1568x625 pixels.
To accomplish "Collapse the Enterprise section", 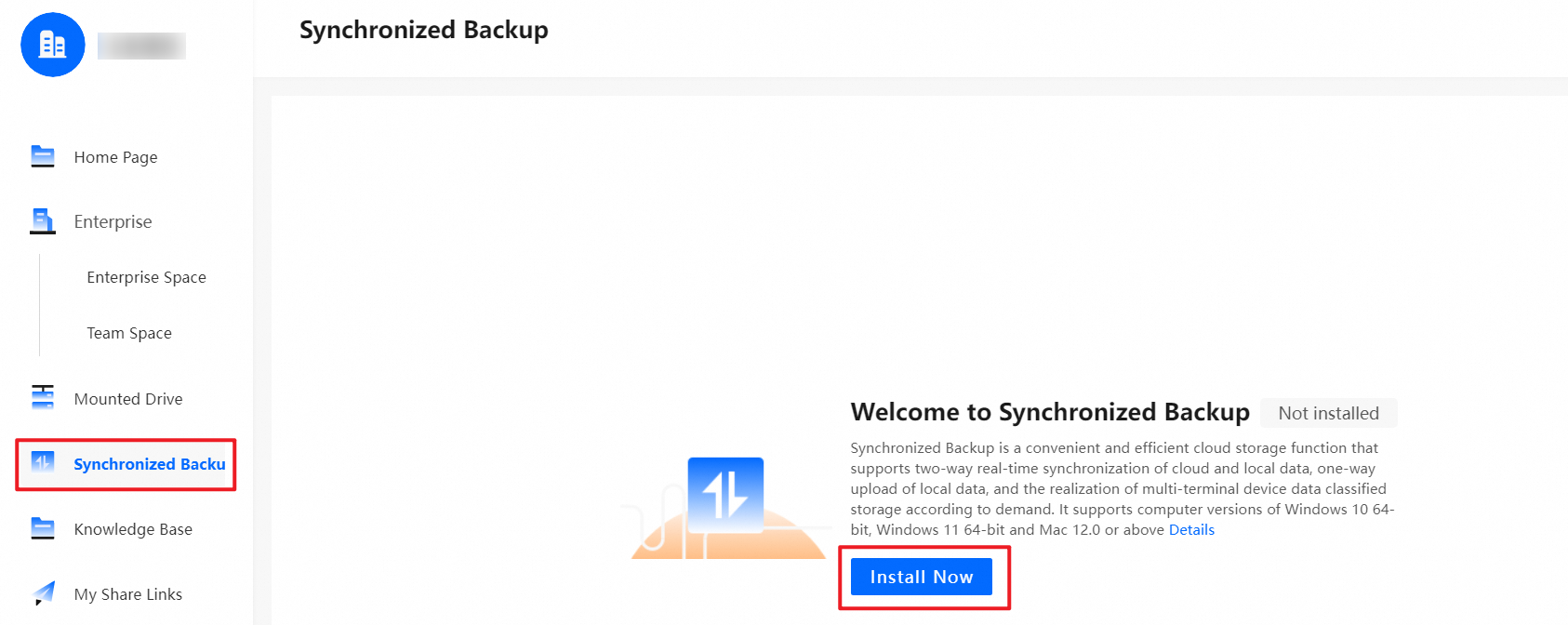I will click(113, 221).
